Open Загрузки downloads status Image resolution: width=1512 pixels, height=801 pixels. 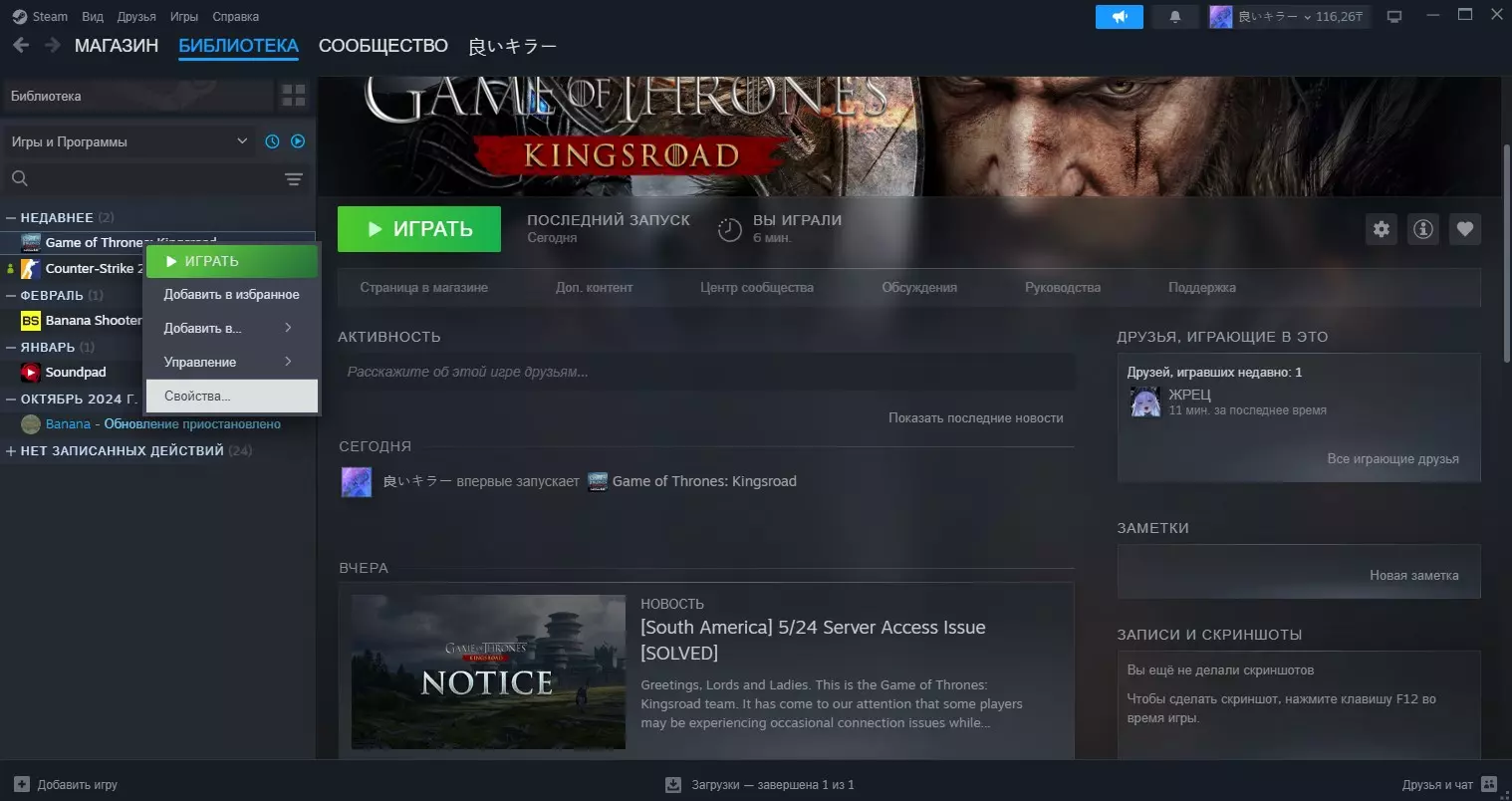coord(760,785)
